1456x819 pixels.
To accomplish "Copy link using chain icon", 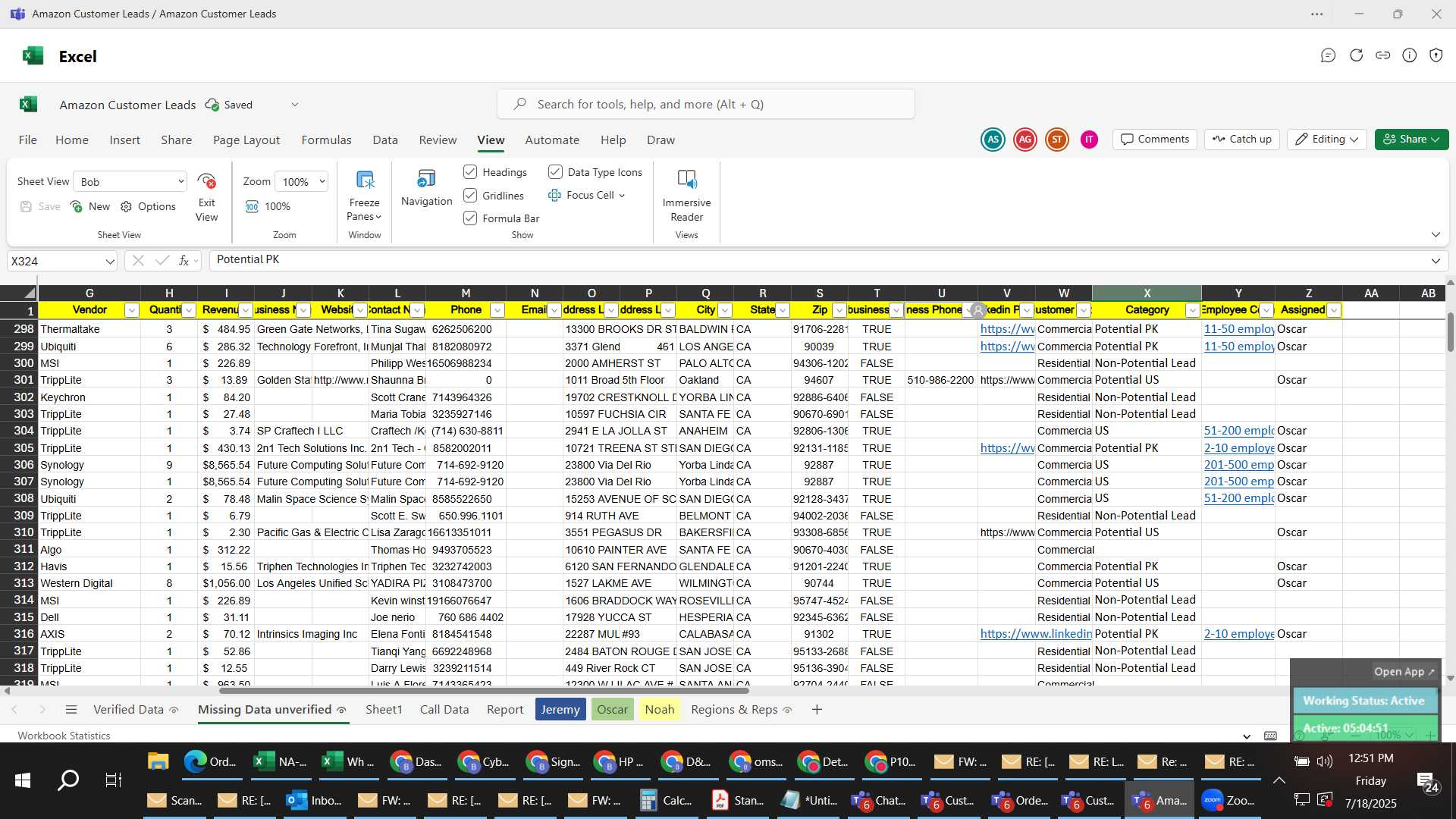I will point(1382,55).
